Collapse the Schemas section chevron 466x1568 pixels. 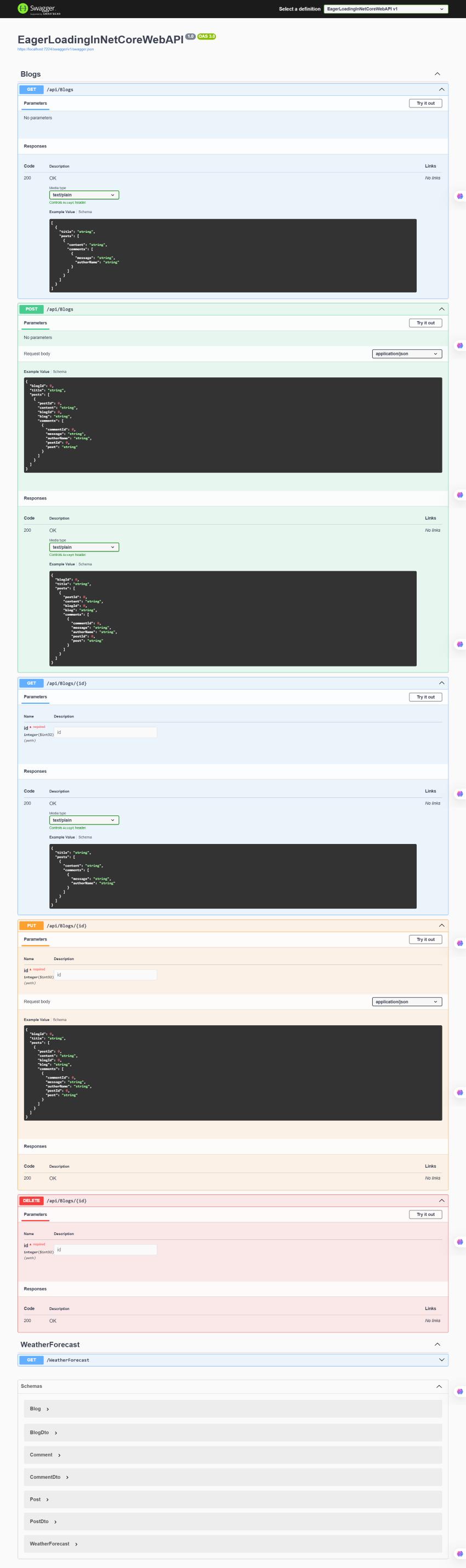[x=439, y=1386]
